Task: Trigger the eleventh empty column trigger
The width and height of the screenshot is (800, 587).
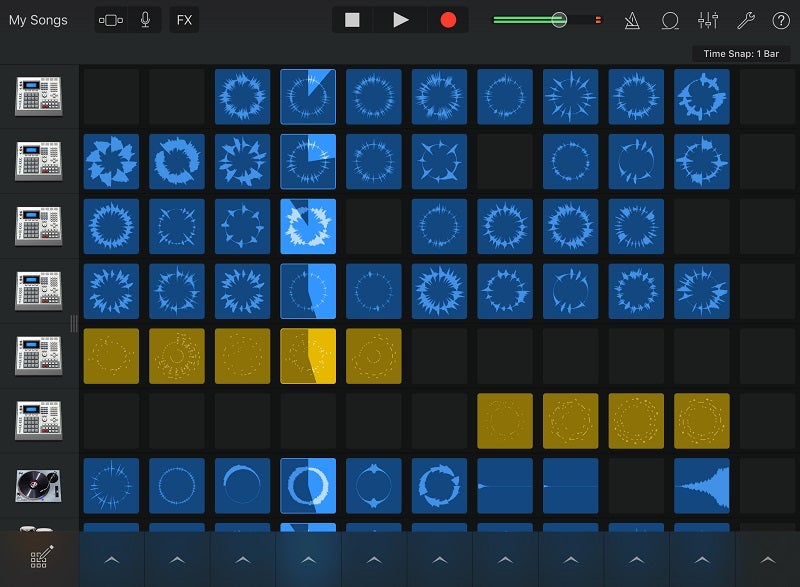Action: (x=767, y=559)
